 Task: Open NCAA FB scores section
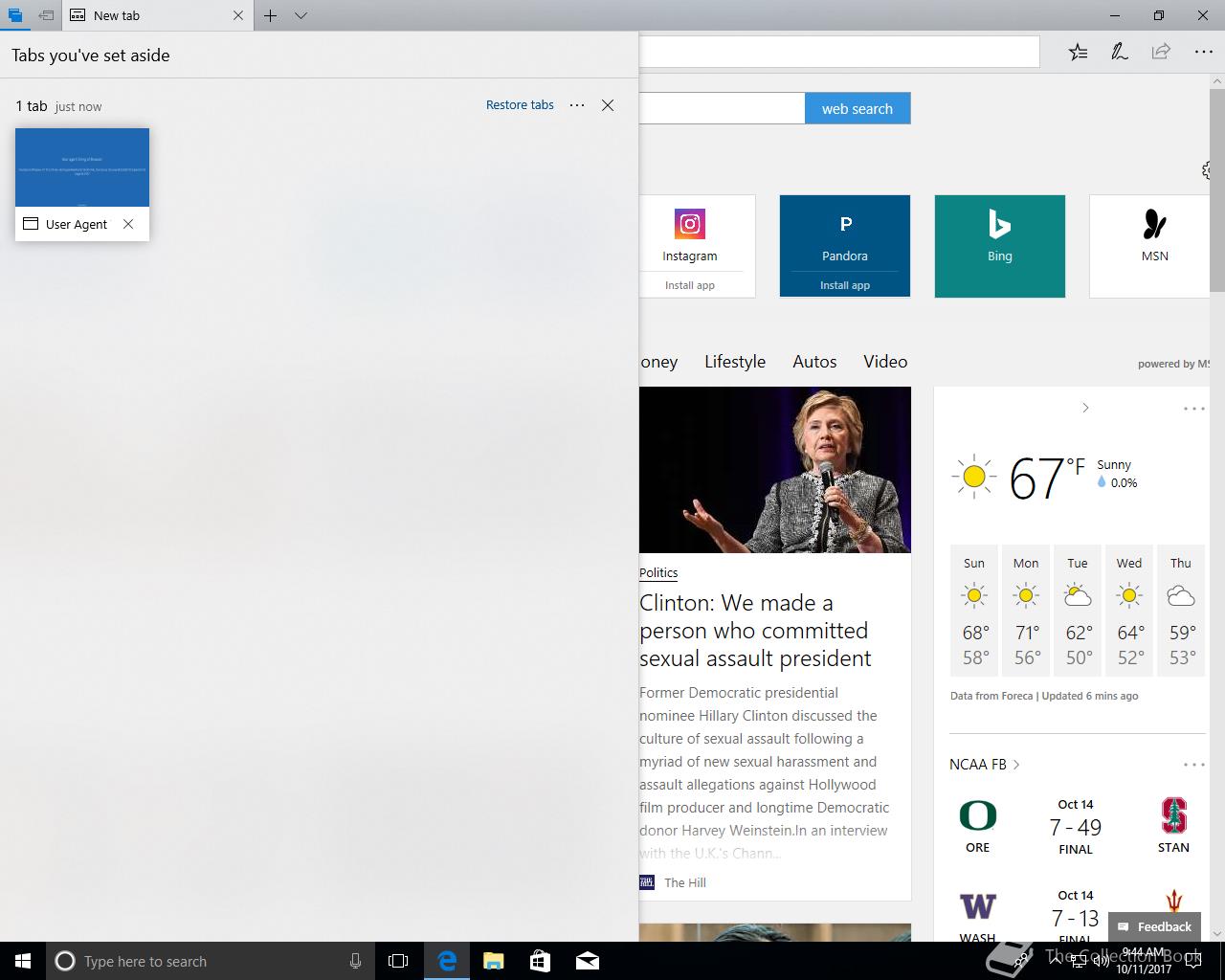(985, 765)
